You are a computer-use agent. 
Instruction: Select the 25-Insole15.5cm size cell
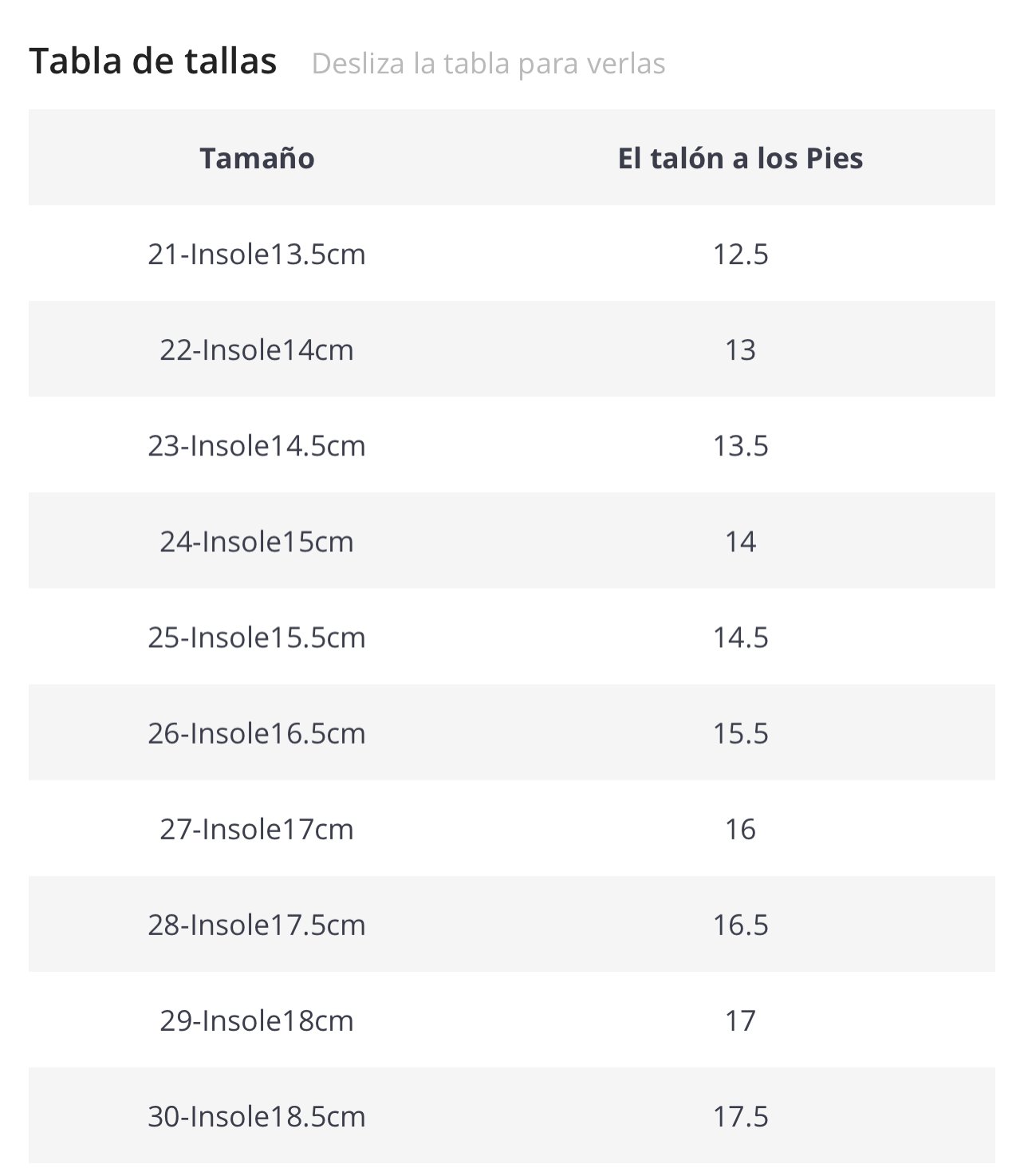click(257, 637)
